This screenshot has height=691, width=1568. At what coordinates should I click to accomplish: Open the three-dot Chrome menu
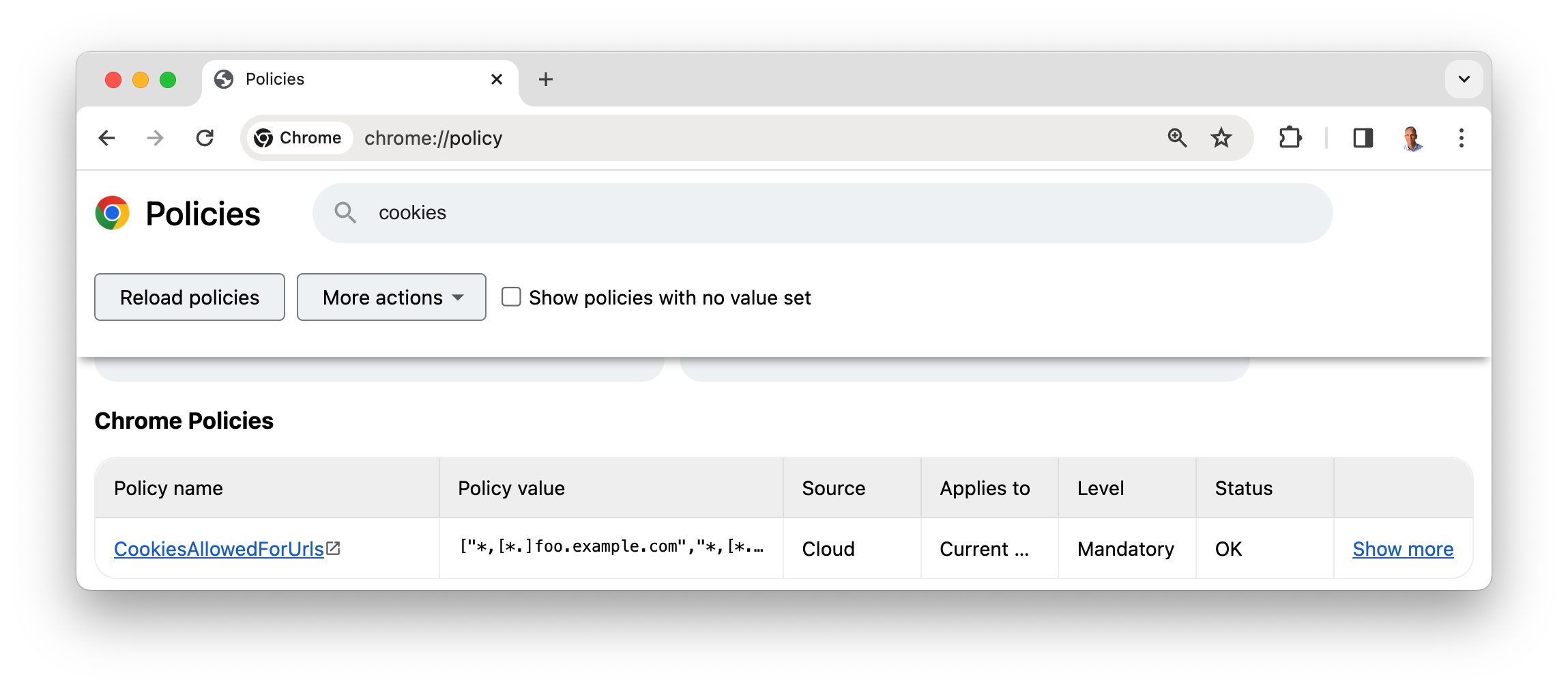tap(1461, 138)
